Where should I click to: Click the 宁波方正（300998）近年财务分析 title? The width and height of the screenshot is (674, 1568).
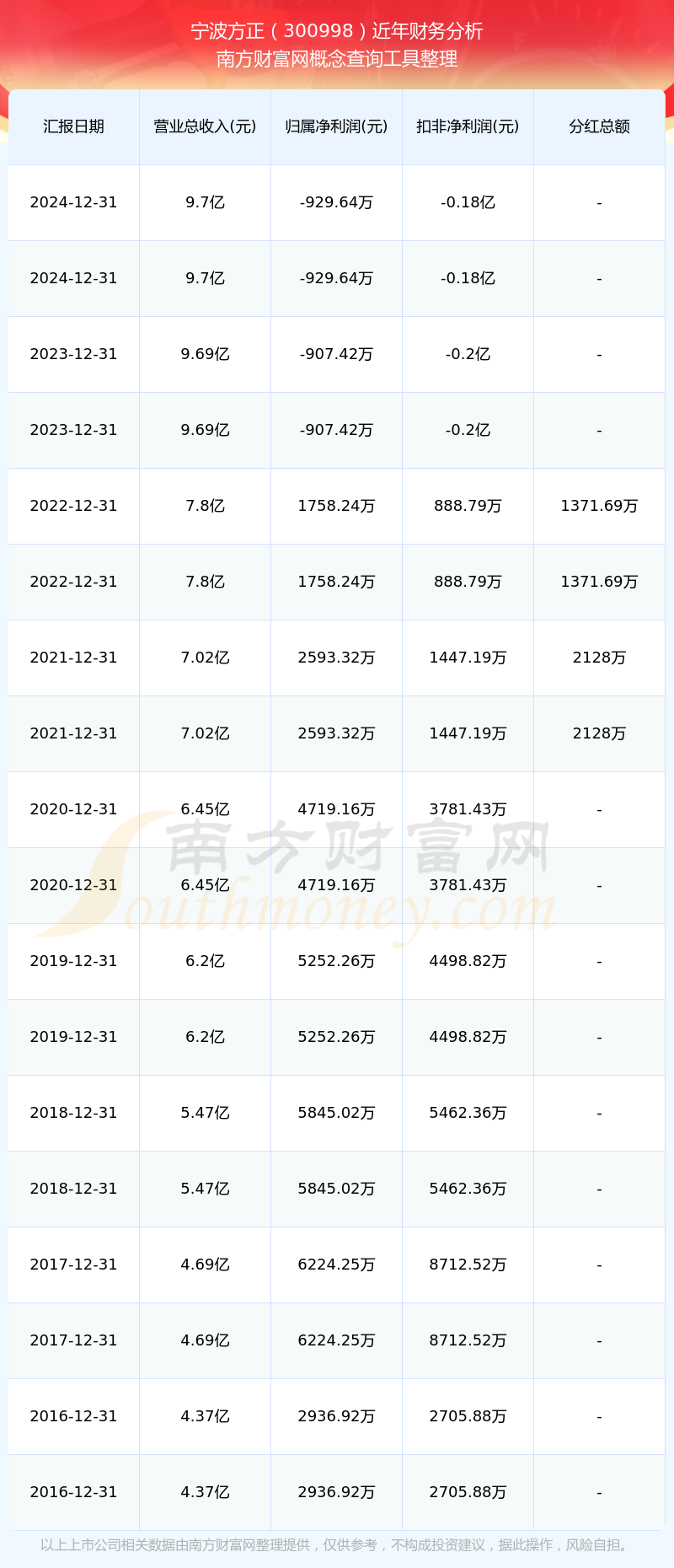pyautogui.click(x=337, y=31)
